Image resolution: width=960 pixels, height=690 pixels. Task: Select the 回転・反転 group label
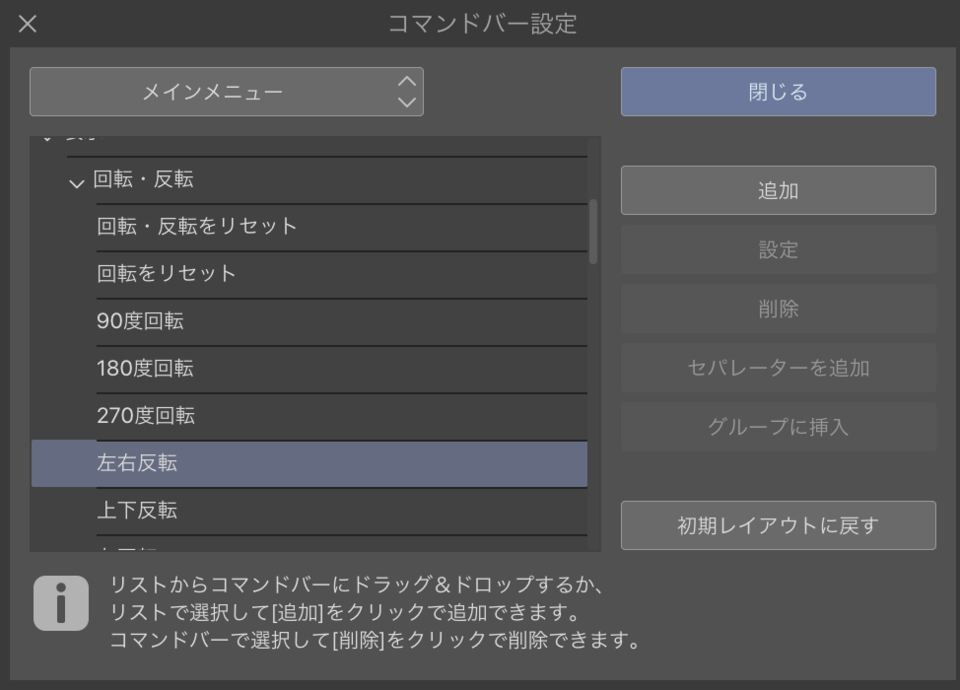[x=144, y=180]
